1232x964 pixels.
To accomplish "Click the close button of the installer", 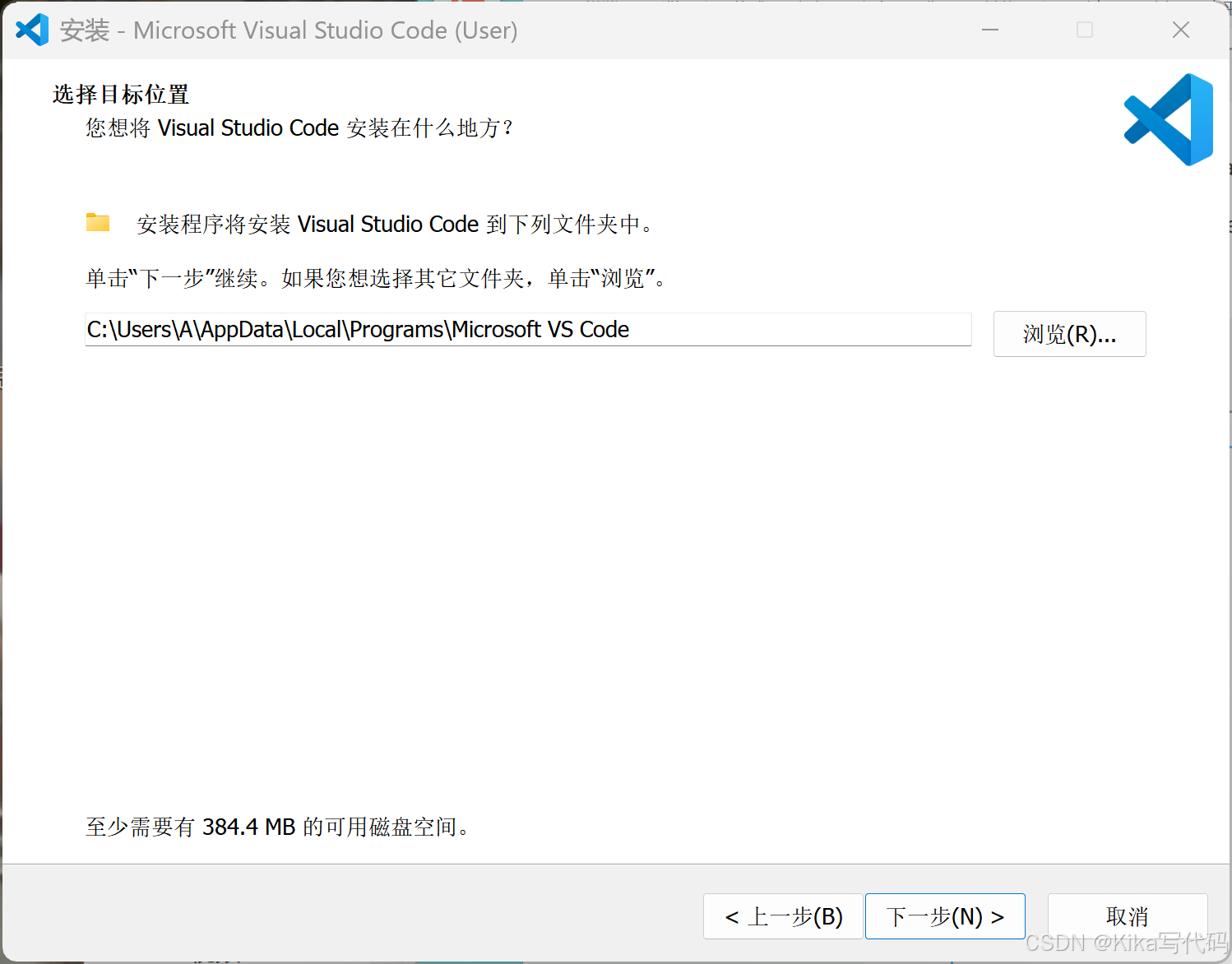I will click(1181, 30).
